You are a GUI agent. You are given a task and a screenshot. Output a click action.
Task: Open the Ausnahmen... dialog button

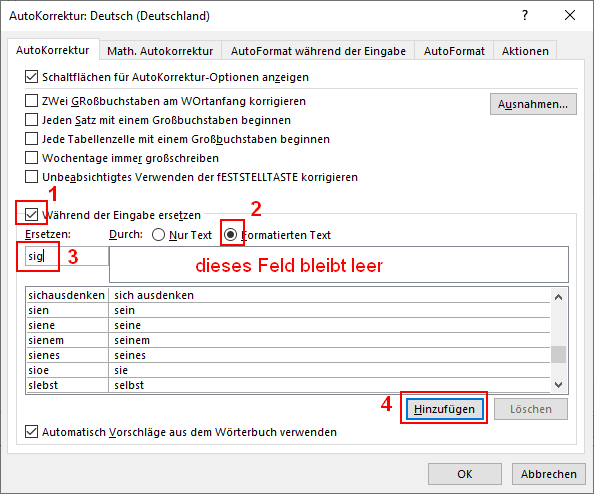click(x=533, y=104)
